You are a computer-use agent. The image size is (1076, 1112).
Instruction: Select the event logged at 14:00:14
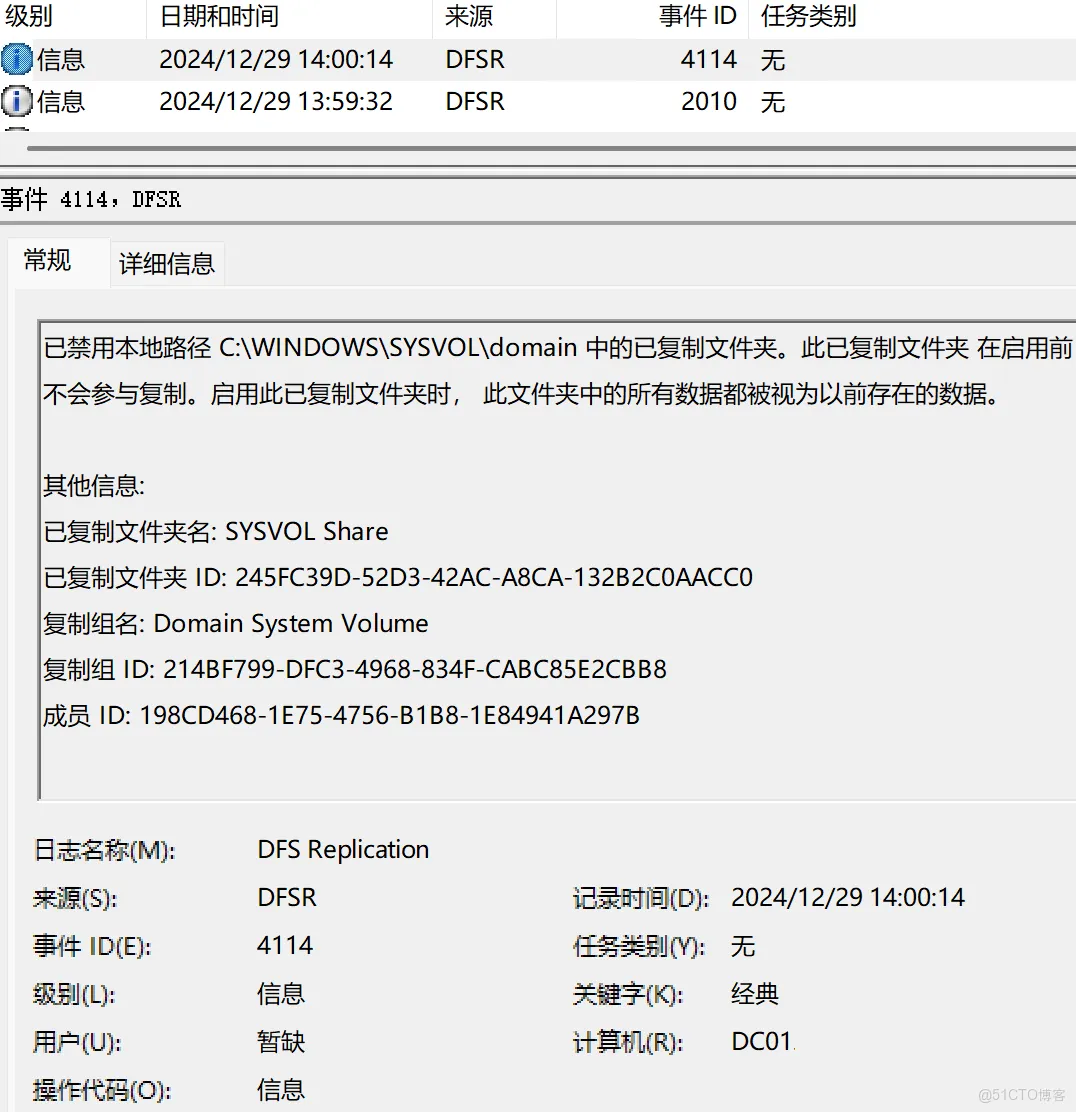point(276,60)
